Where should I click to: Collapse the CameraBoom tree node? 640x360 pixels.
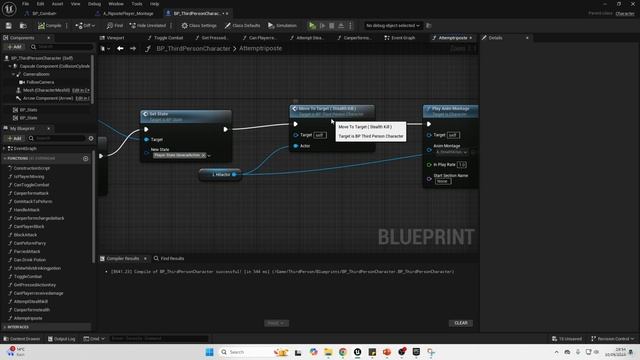coord(13,74)
